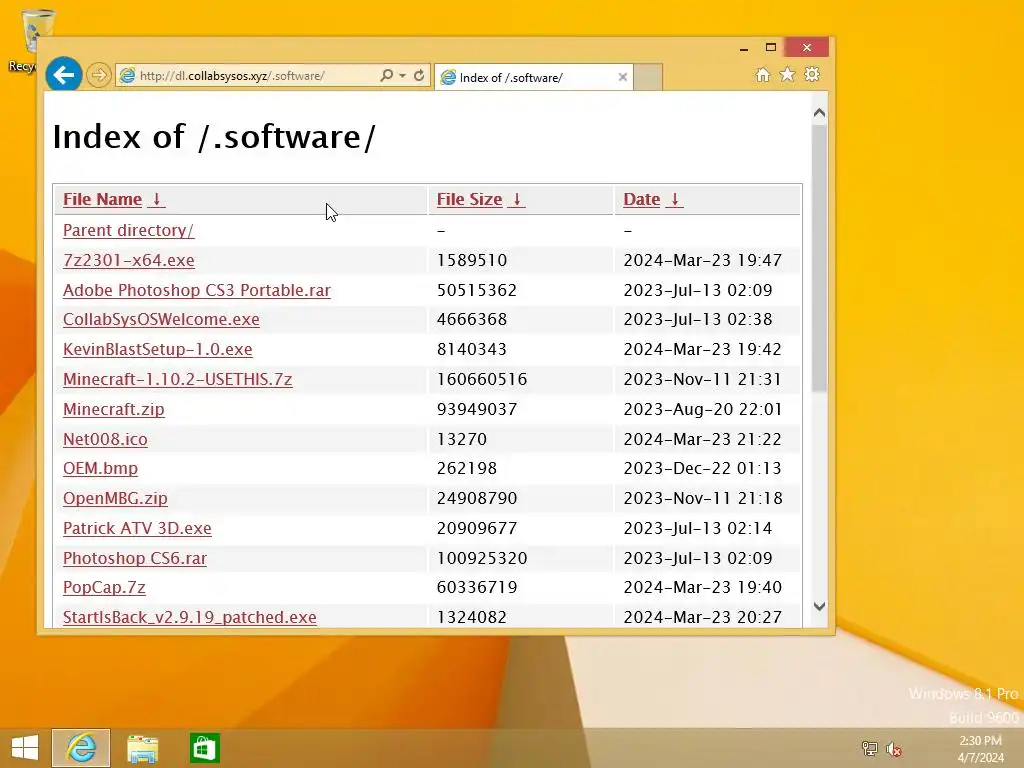Sort by File Name column header

tap(102, 199)
